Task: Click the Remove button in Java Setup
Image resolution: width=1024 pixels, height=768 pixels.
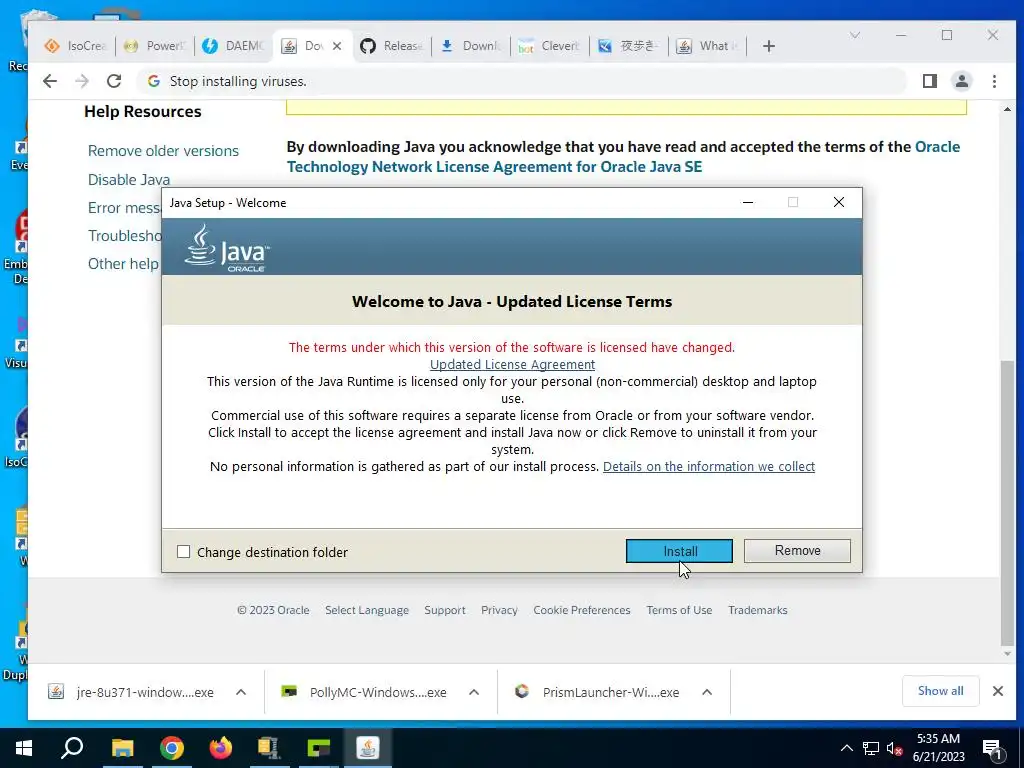Action: [797, 551]
